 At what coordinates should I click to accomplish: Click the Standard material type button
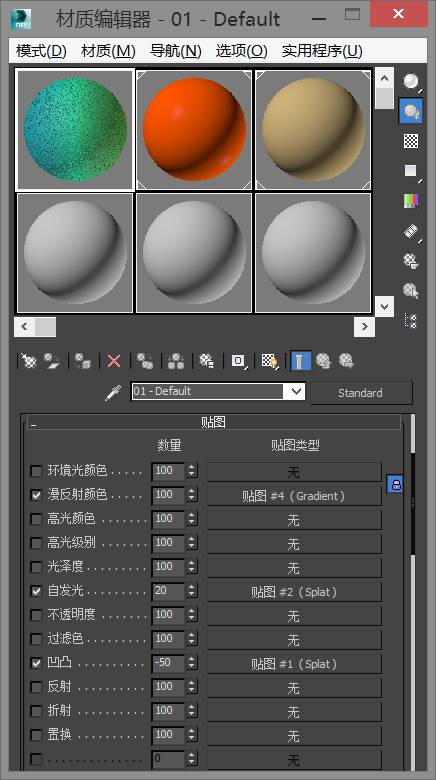coord(361,392)
